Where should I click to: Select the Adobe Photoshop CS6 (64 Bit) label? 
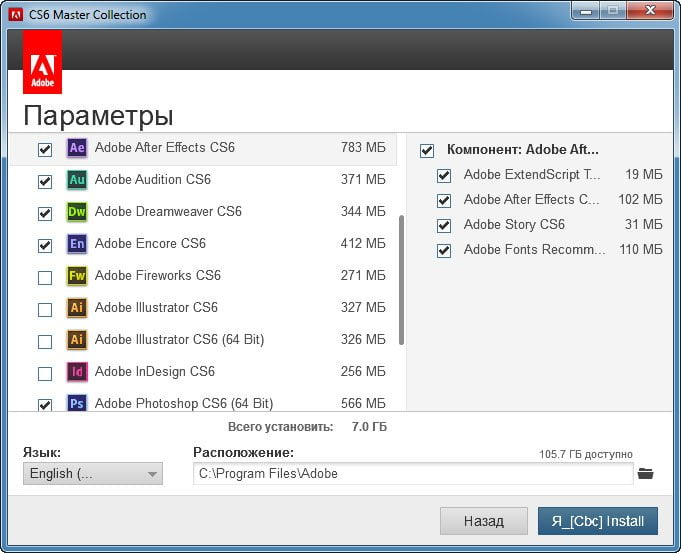coord(184,404)
